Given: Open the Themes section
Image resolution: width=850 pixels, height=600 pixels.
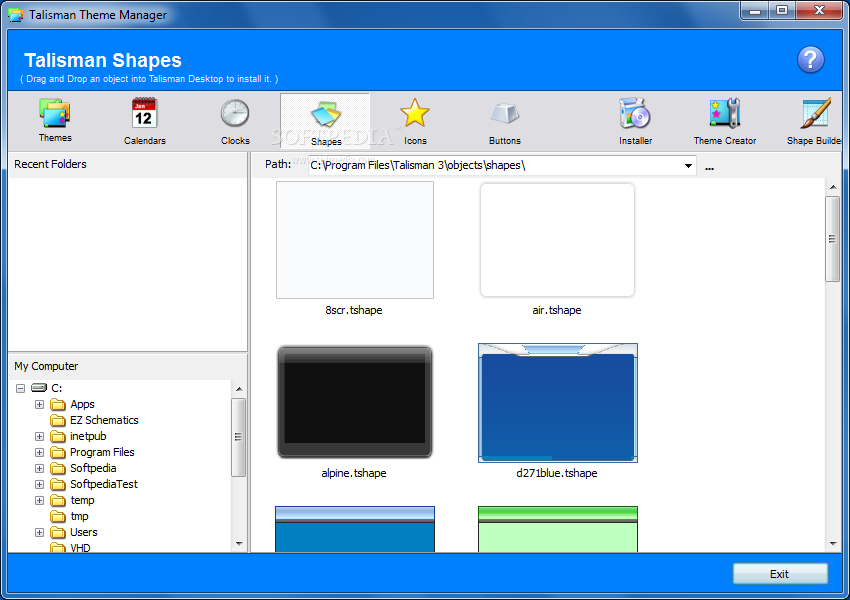Looking at the screenshot, I should (55, 120).
